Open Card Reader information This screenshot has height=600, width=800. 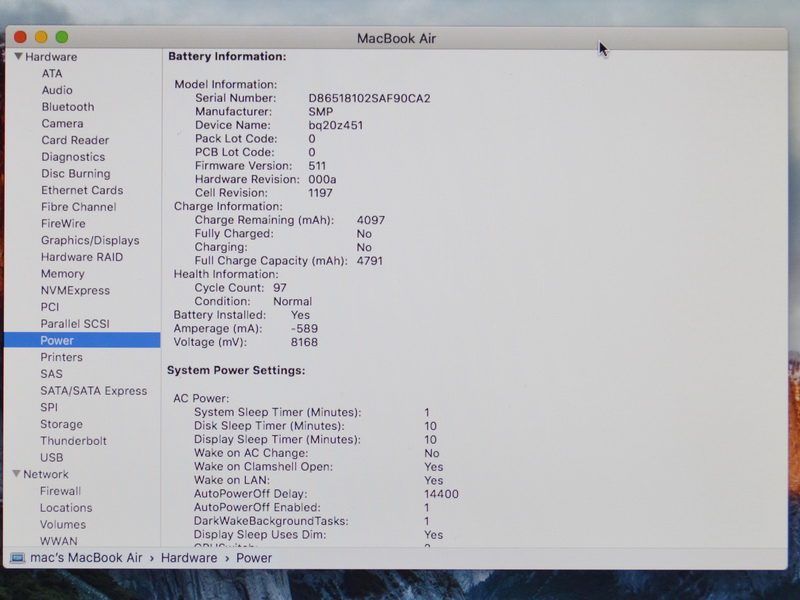[x=75, y=140]
